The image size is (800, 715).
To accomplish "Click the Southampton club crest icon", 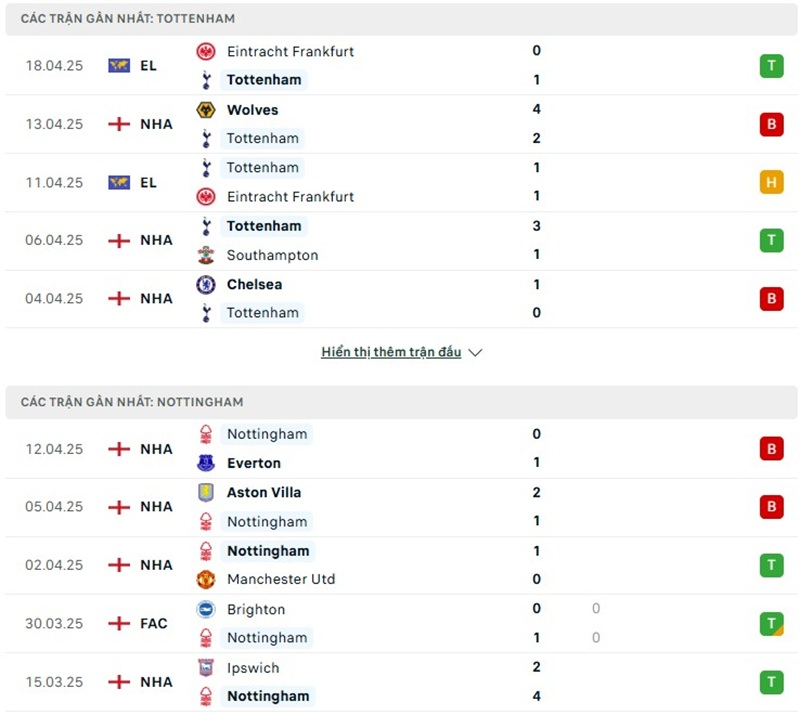I will (x=206, y=255).
